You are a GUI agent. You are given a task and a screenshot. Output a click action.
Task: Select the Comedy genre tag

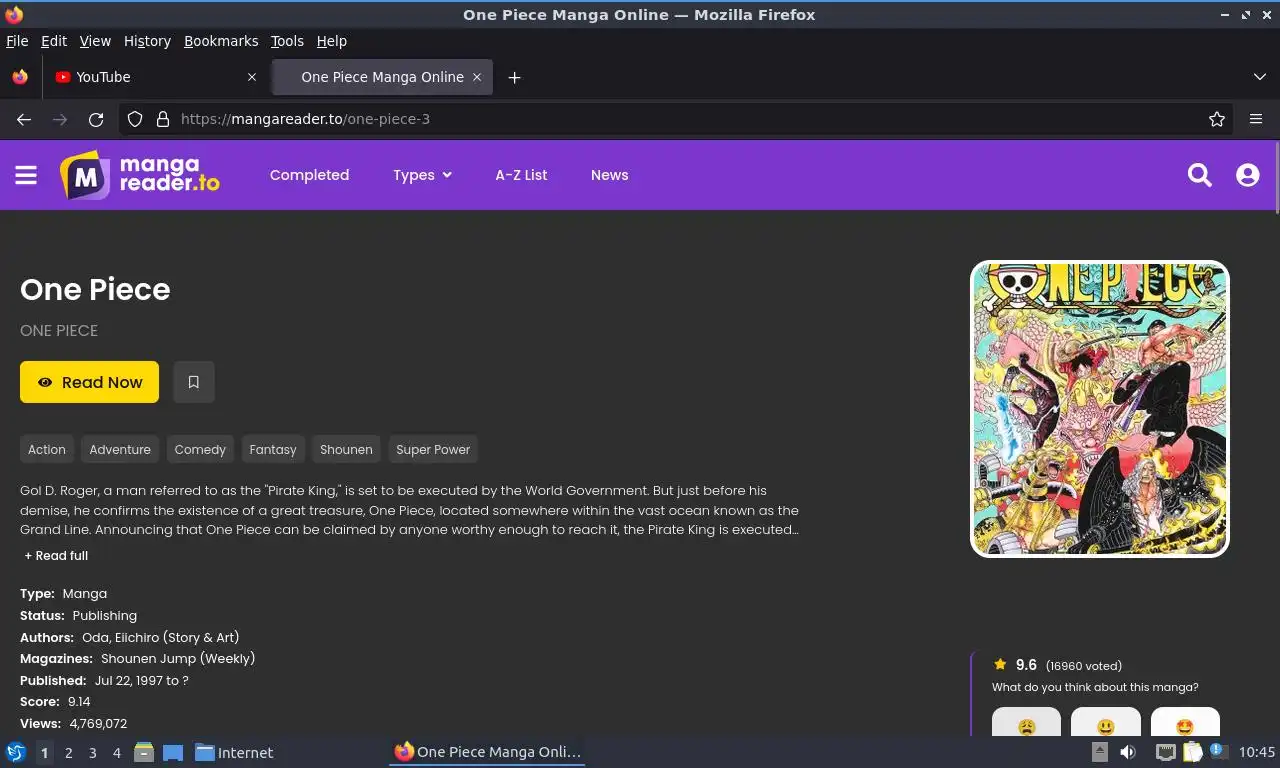point(200,450)
